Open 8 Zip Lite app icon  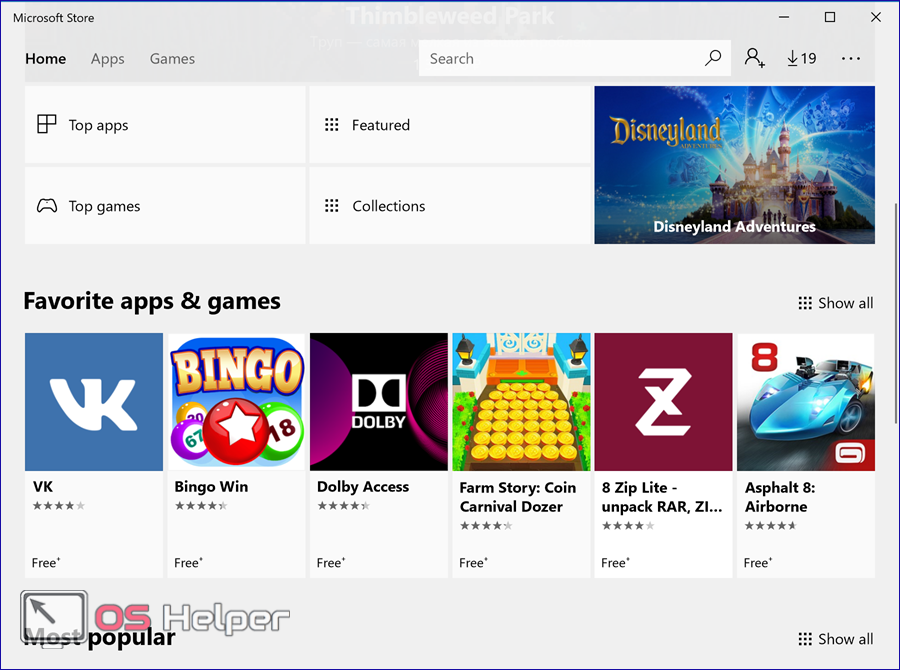tap(664, 402)
